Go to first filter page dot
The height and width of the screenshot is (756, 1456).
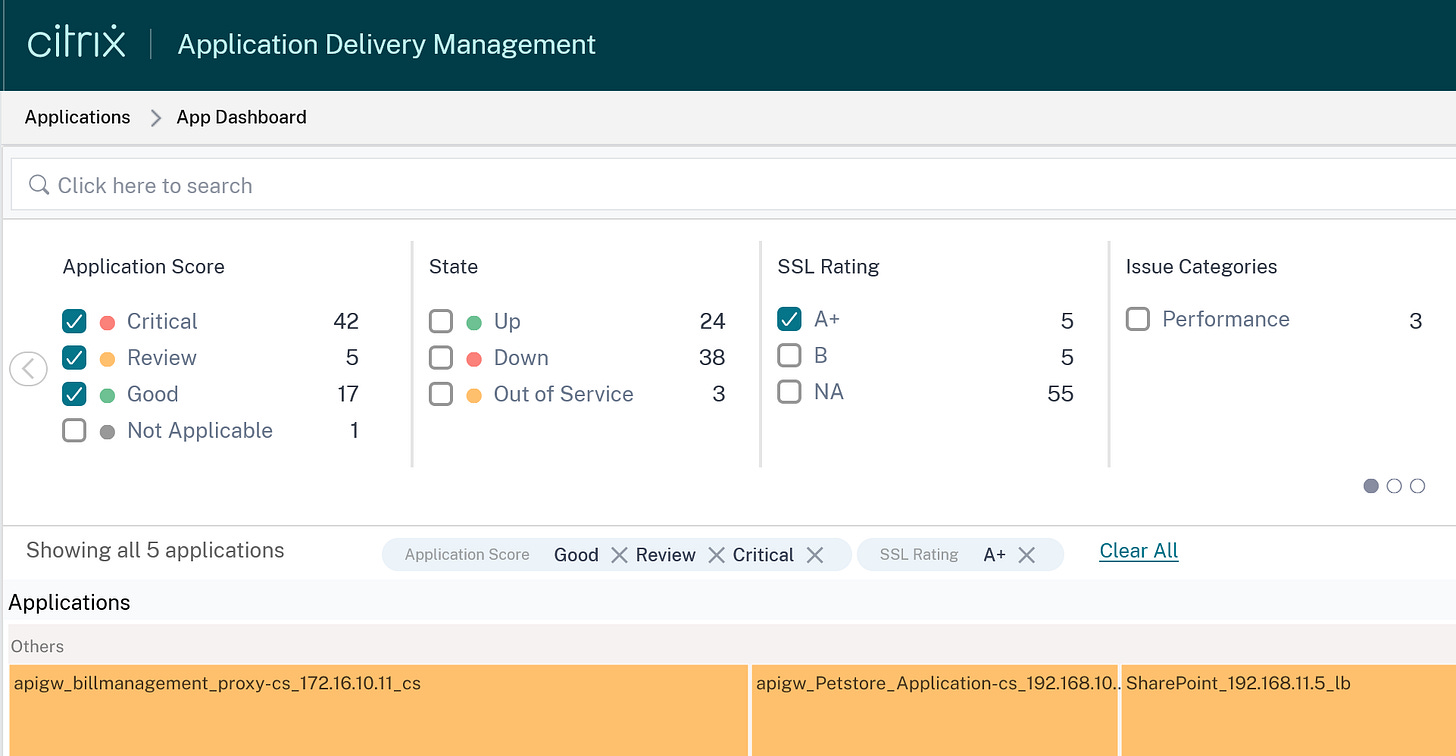pos(1371,486)
